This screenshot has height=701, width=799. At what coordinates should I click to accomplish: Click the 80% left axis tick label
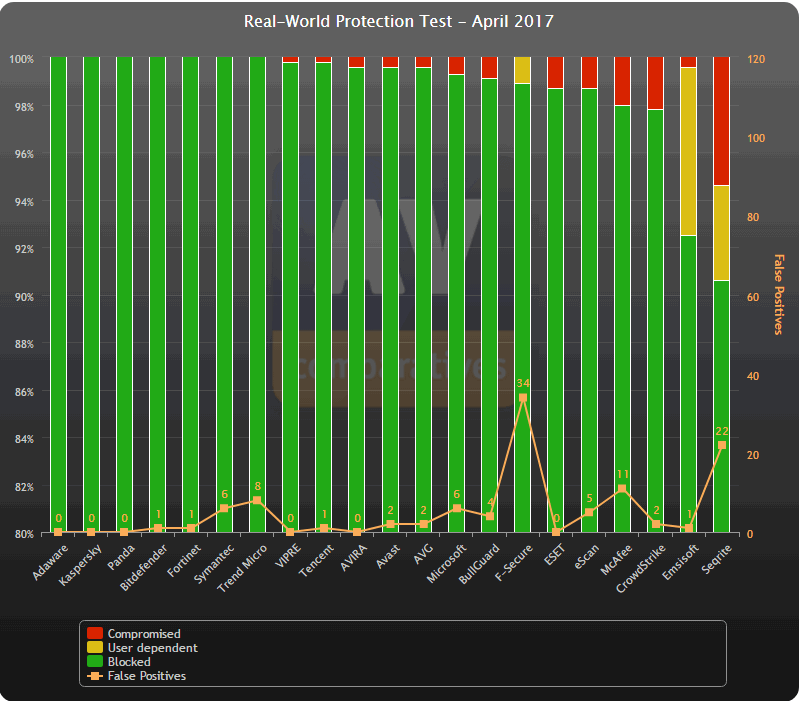[24, 534]
